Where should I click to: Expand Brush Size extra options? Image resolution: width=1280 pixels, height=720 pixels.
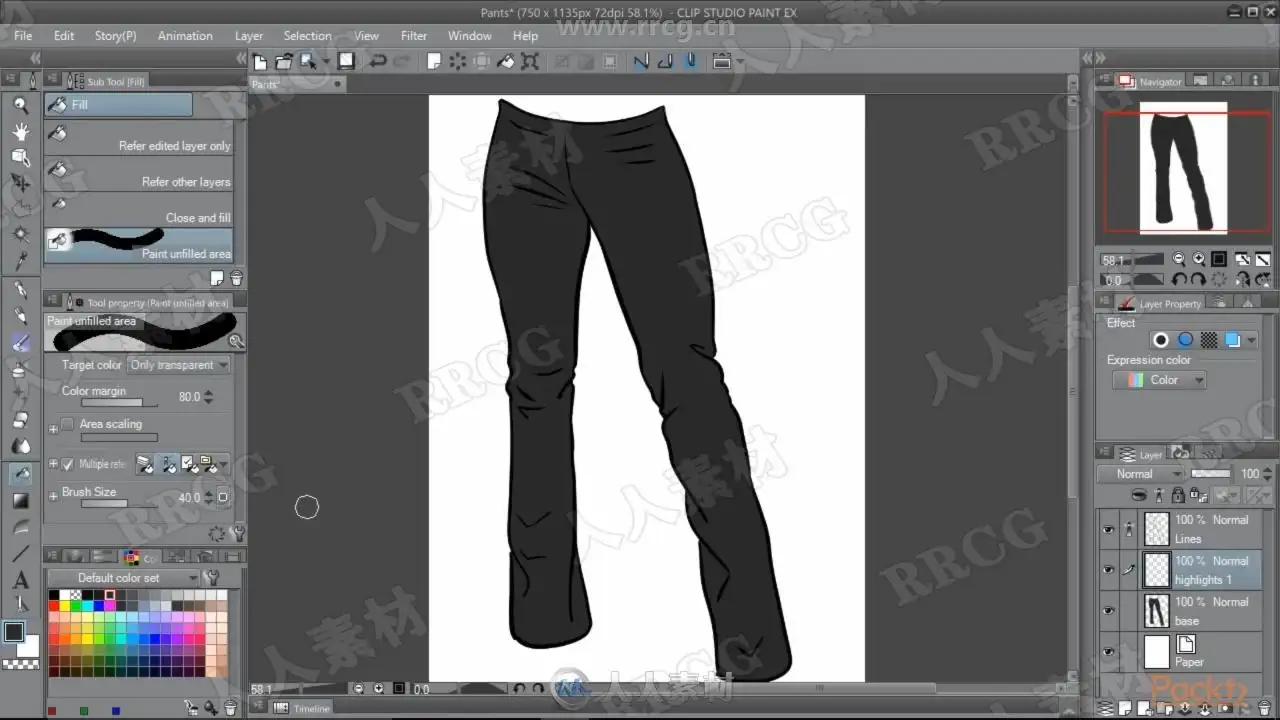(53, 497)
